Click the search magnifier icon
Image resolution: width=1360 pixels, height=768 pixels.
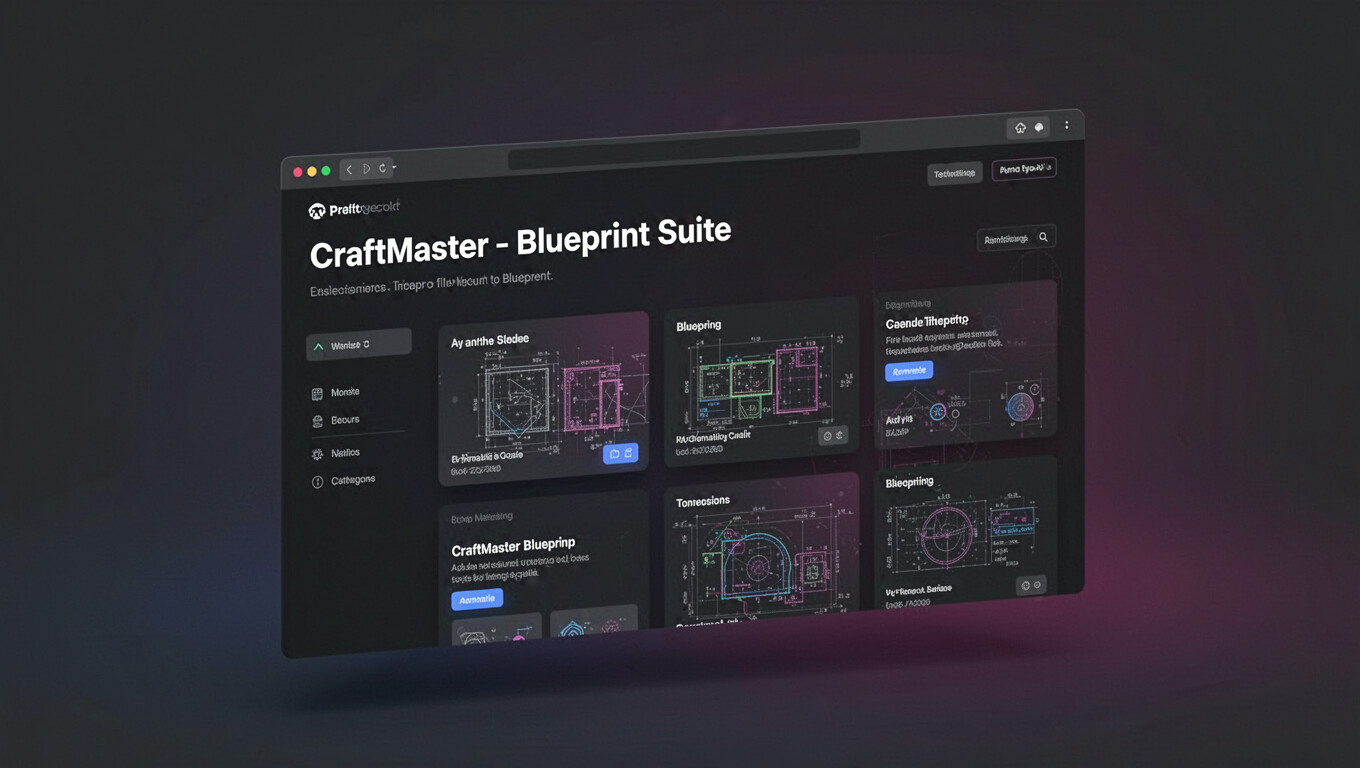coord(1043,238)
